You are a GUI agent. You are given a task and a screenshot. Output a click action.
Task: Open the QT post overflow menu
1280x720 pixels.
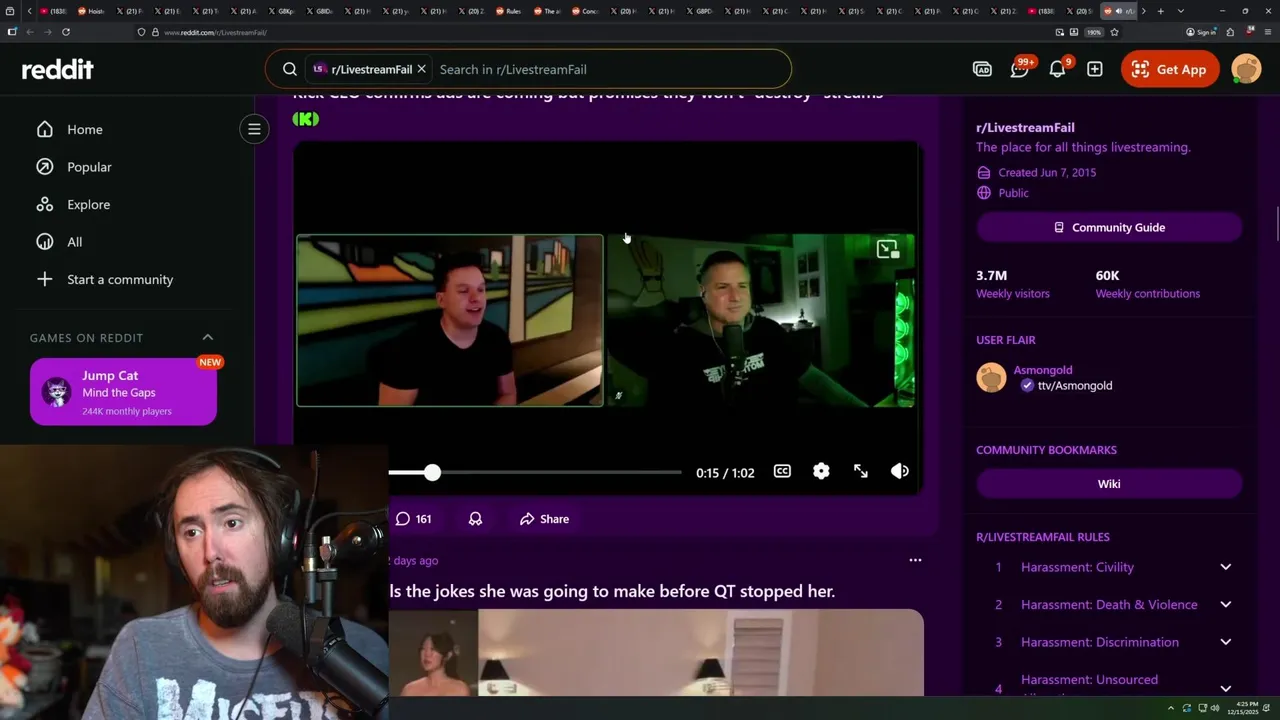coord(915,560)
